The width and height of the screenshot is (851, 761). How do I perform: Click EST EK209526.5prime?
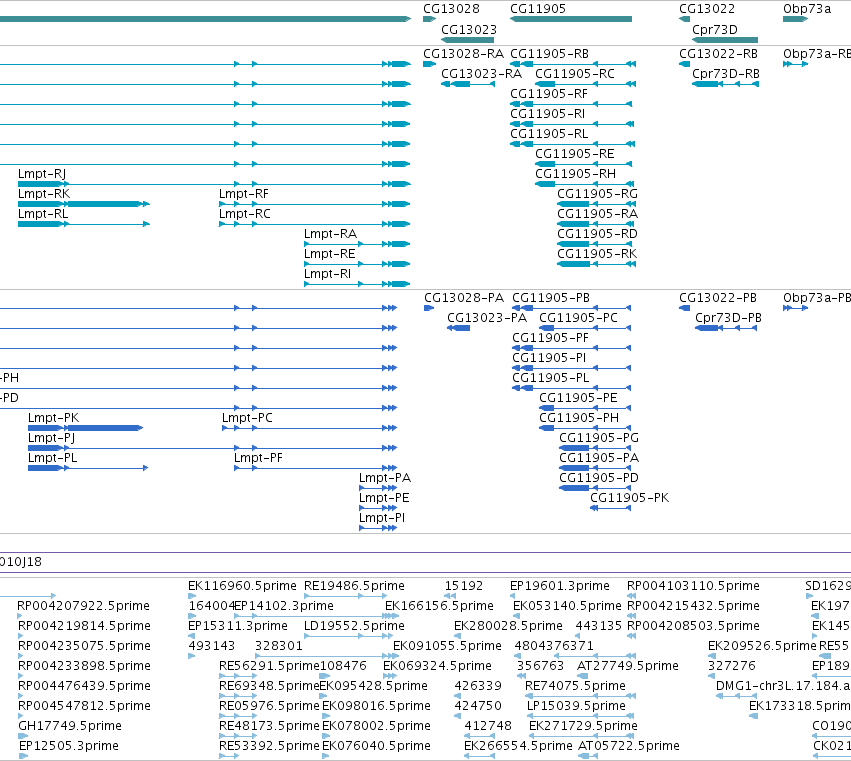tap(762, 646)
